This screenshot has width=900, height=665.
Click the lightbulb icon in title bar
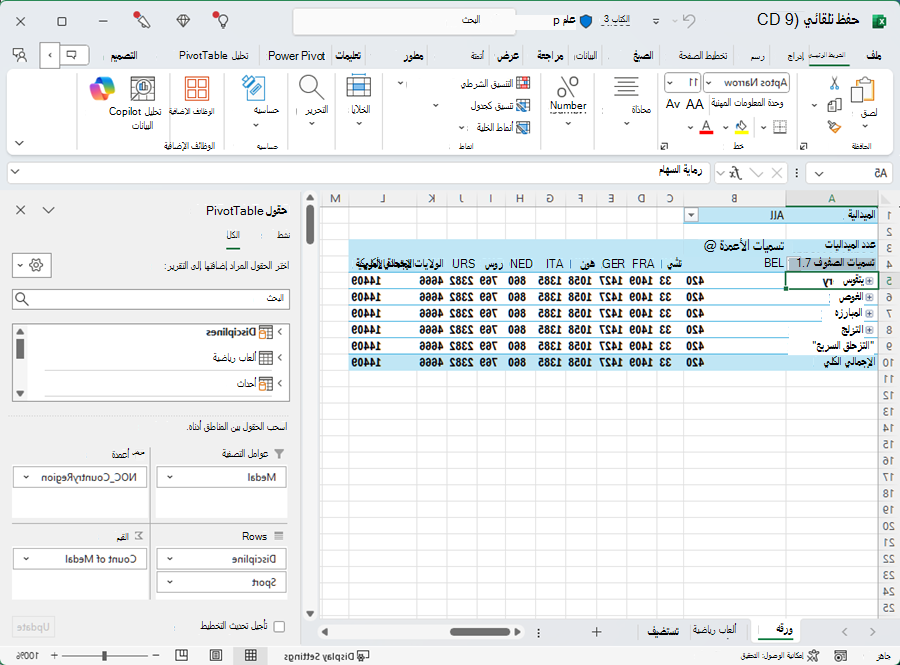click(x=221, y=20)
